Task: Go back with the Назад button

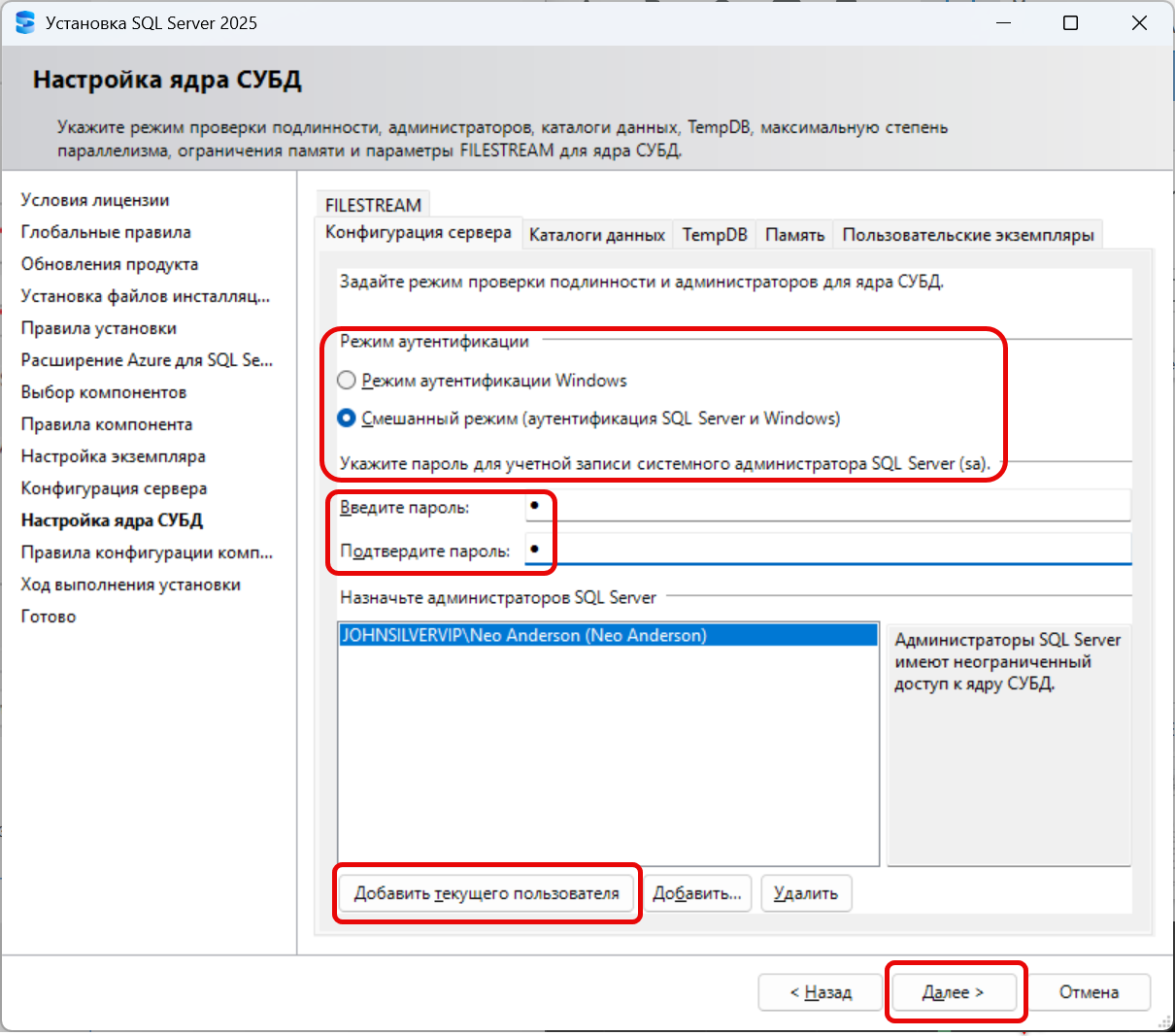Action: tap(821, 992)
